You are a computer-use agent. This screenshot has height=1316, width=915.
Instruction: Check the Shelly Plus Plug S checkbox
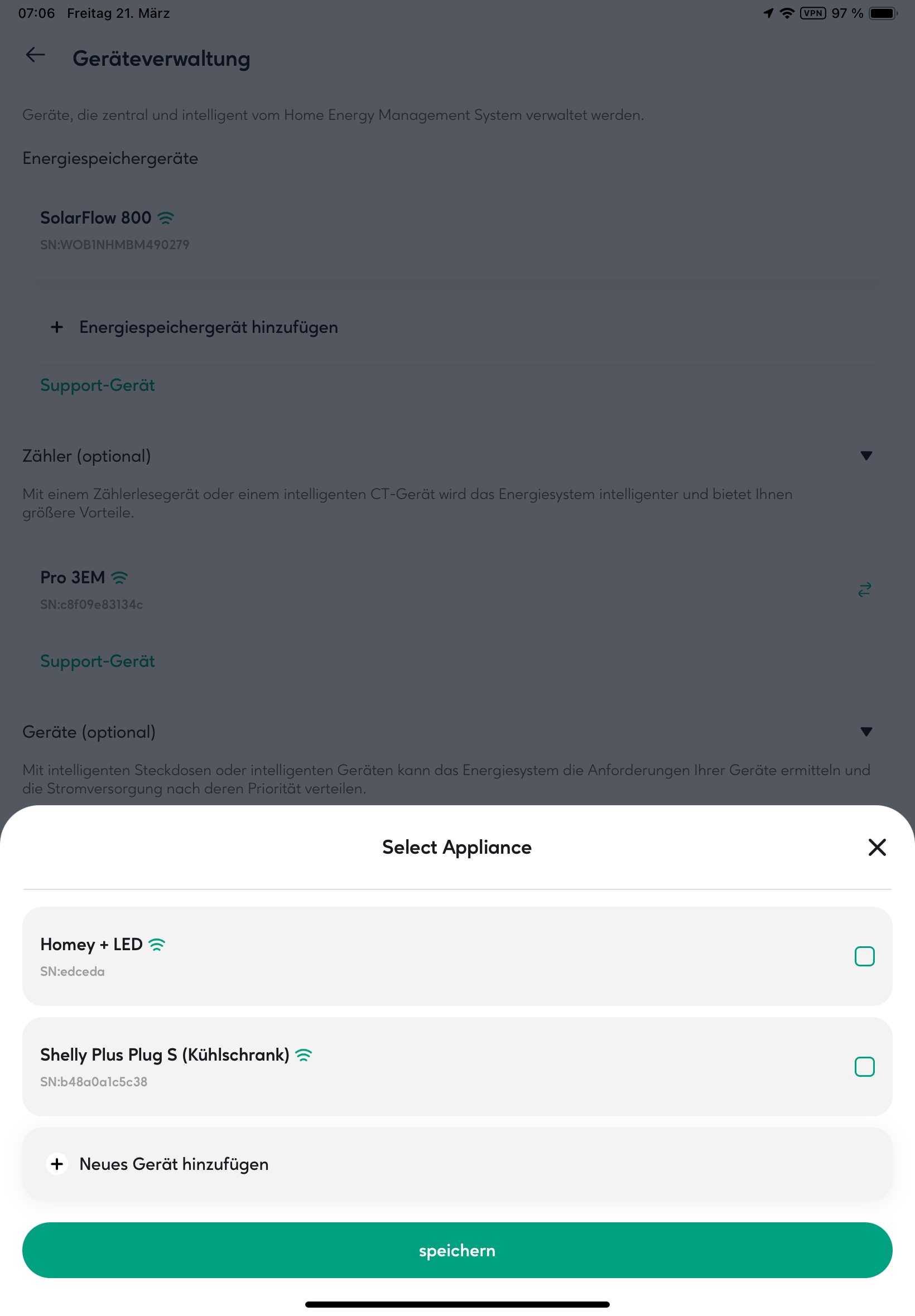pyautogui.click(x=864, y=1067)
